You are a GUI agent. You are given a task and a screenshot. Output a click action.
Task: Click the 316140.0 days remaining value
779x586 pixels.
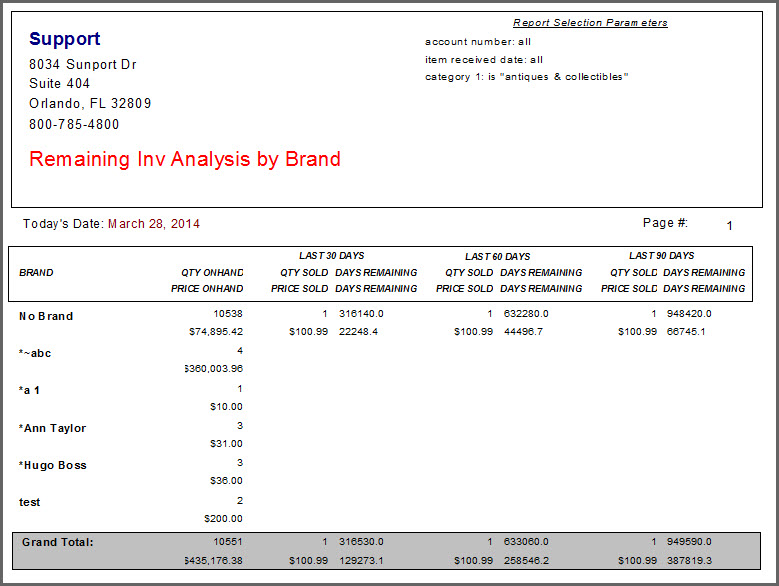pyautogui.click(x=361, y=314)
